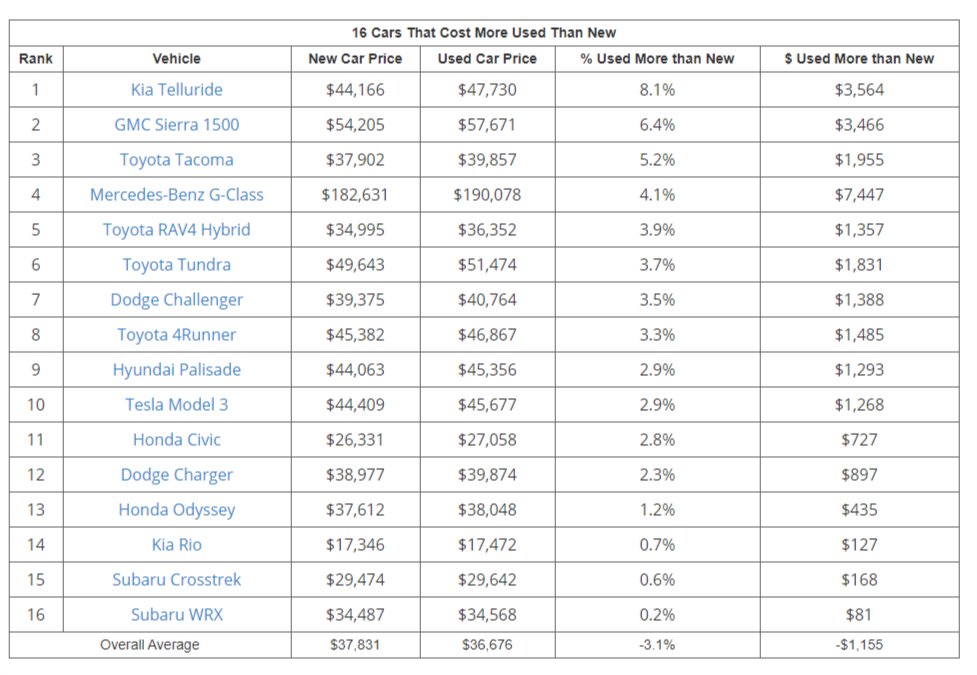Open the Honda Civic link
Viewport: 977px width, 675px height.
[177, 440]
